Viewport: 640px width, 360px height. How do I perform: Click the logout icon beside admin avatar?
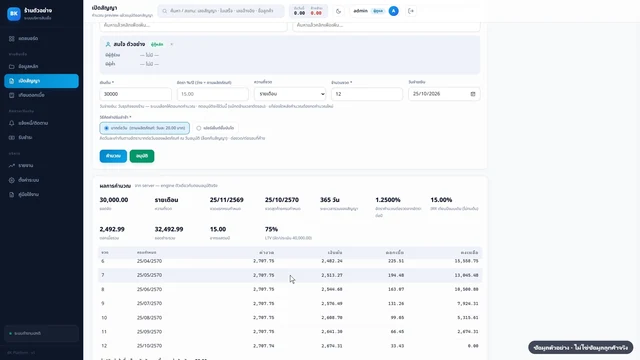411,11
